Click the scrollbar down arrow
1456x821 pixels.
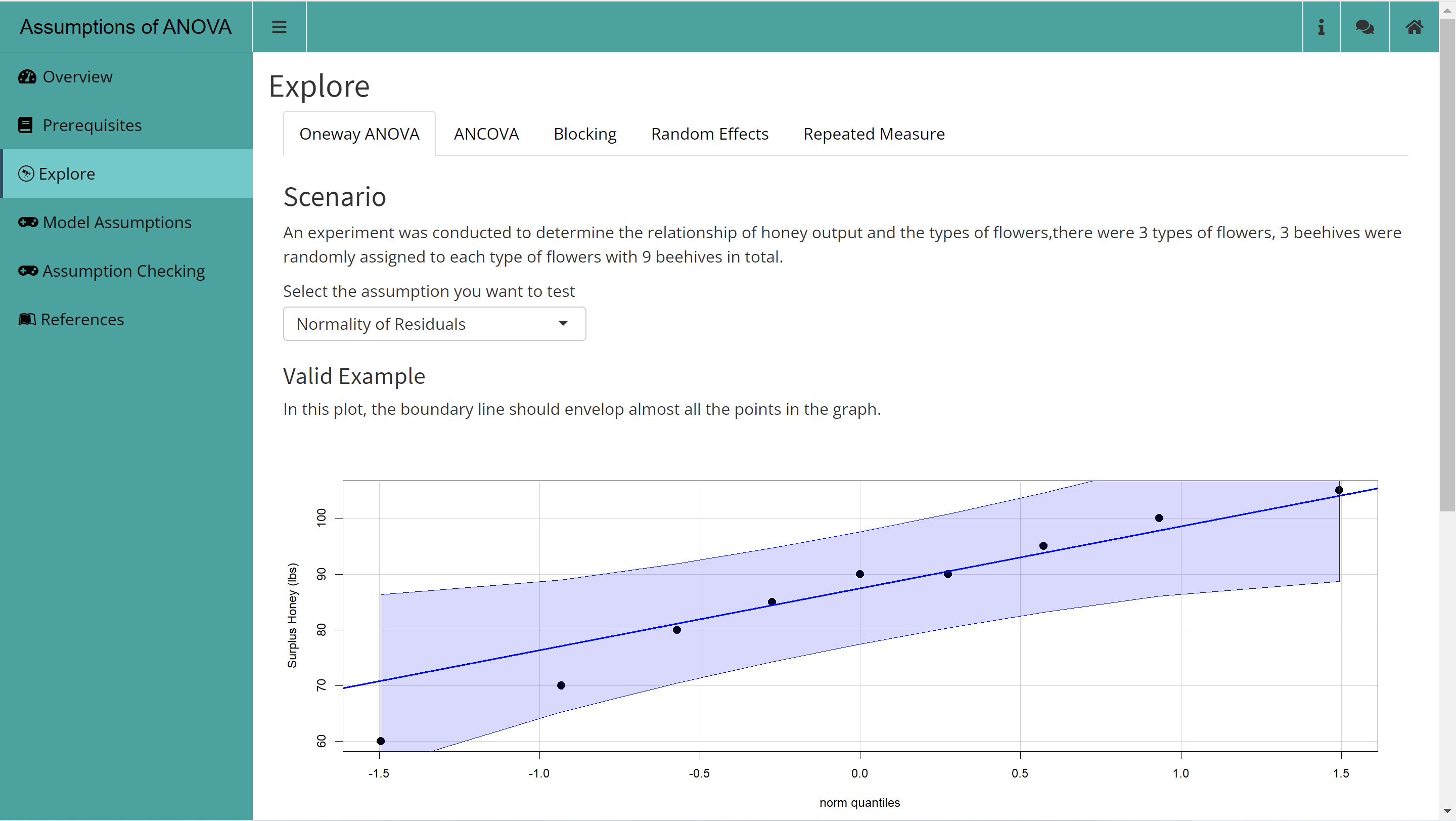[1447, 812]
